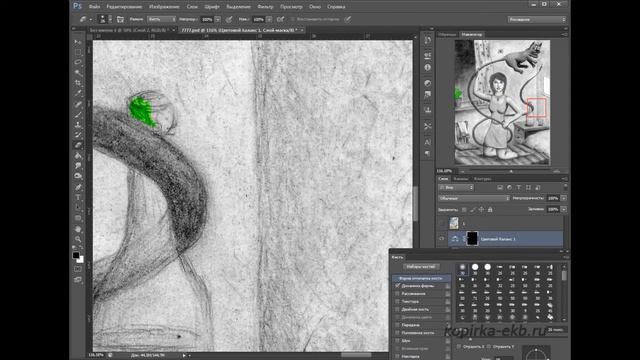The width and height of the screenshot is (640, 360).
Task: Click the Наборы кистей button
Action: click(421, 267)
